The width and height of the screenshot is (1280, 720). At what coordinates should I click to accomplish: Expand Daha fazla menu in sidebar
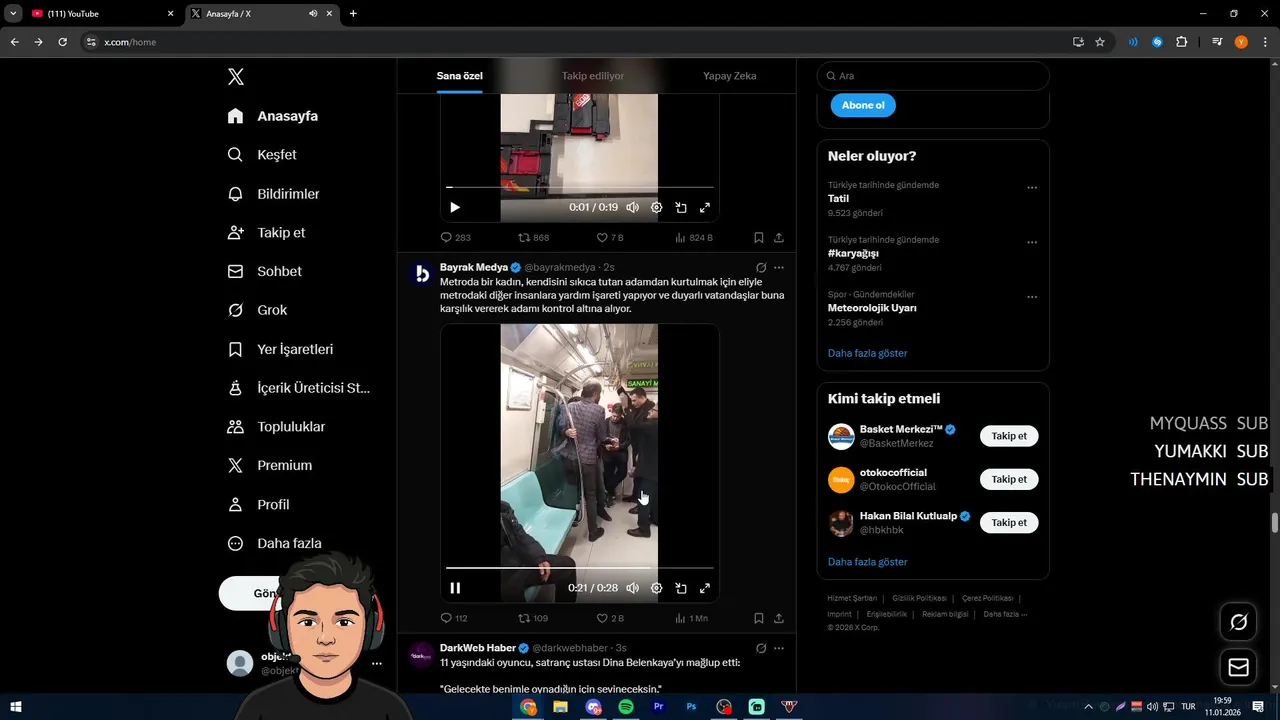click(x=274, y=544)
